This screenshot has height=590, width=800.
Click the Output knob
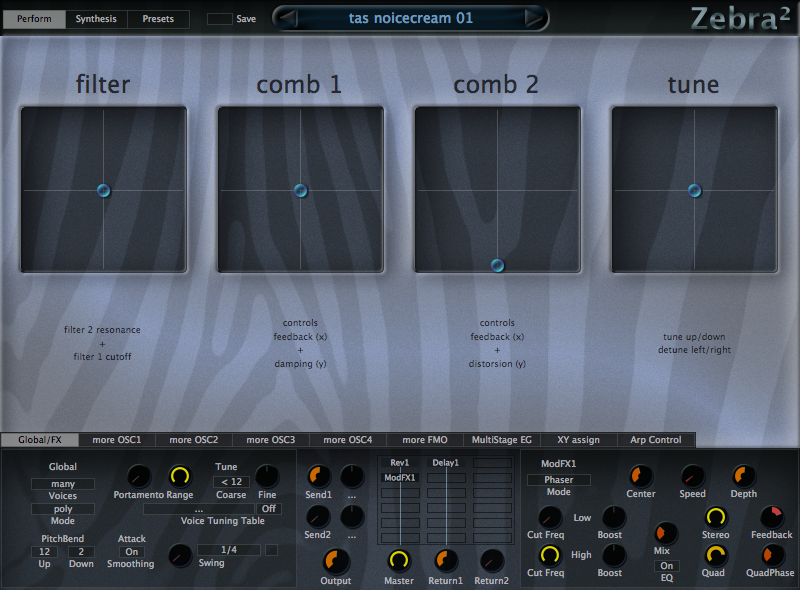pyautogui.click(x=336, y=561)
